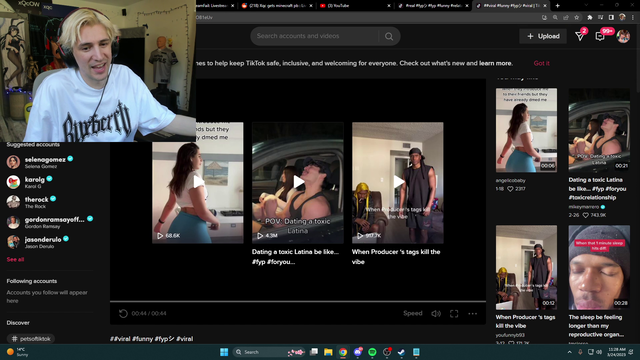Open the Chrome extensions puzzle icon
The image size is (640, 360).
tap(590, 18)
